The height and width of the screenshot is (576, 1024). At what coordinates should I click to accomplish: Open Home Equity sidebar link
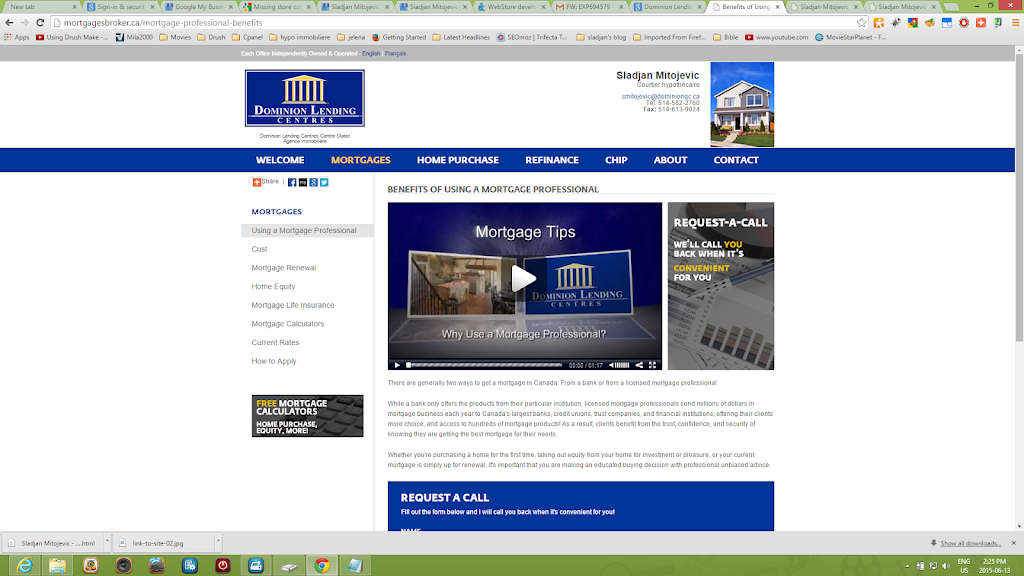273,287
